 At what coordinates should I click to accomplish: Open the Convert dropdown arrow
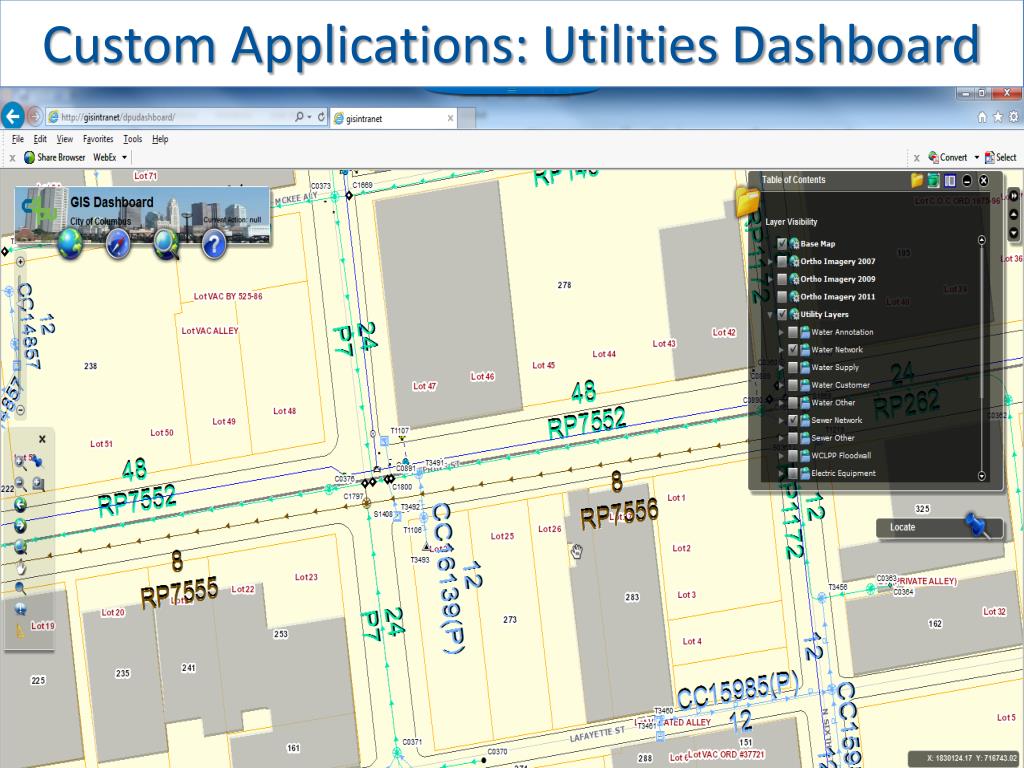(x=976, y=157)
